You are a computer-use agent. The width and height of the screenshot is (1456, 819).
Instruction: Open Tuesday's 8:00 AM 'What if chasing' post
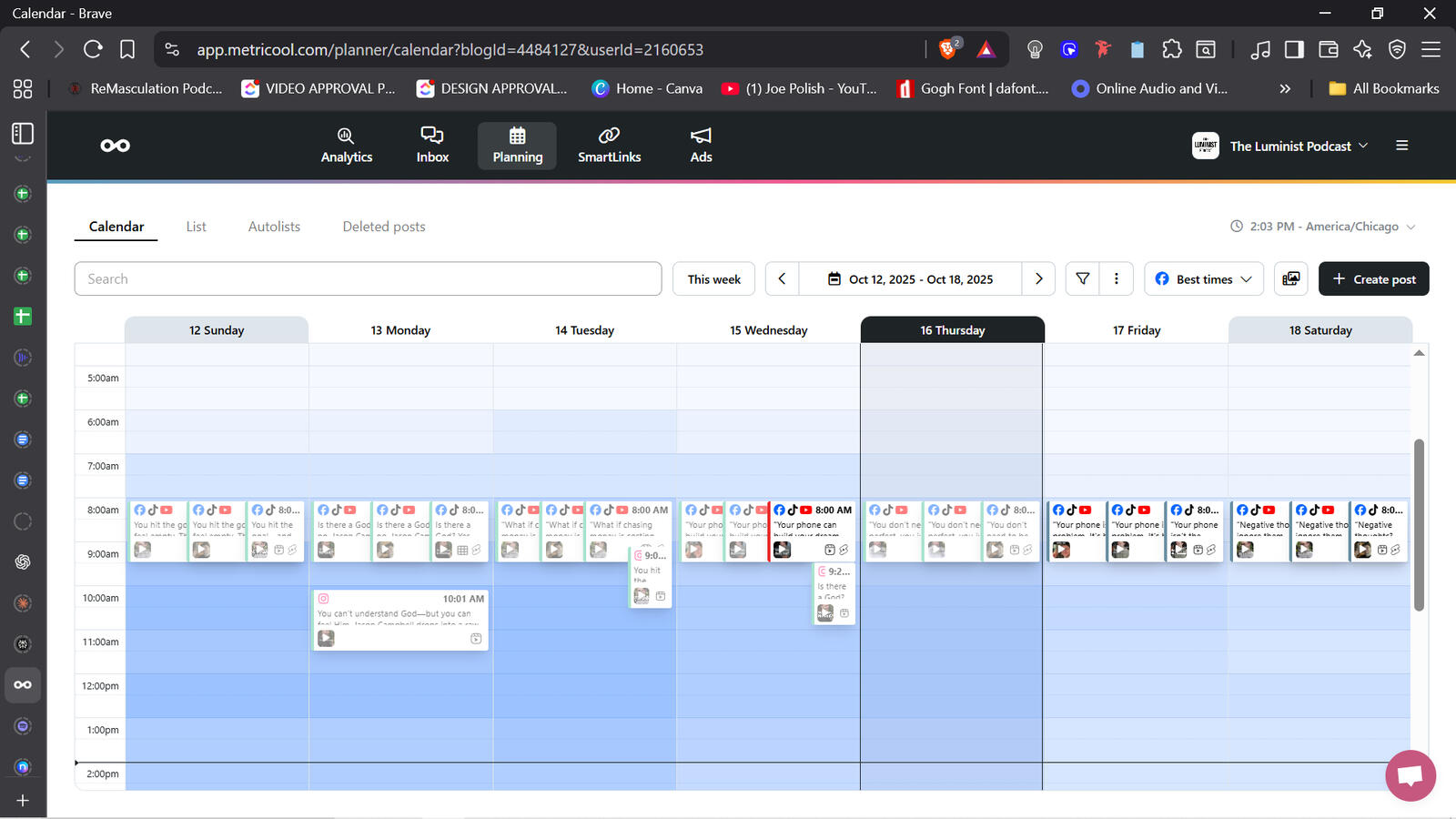[x=630, y=523]
